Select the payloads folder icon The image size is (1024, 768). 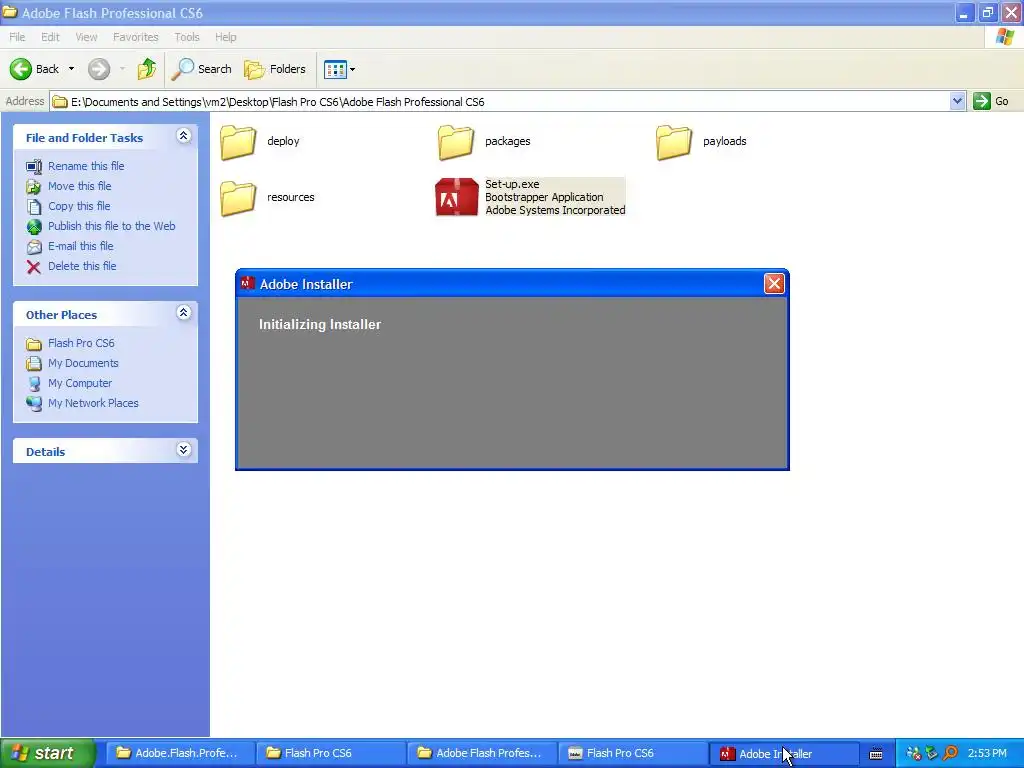(x=674, y=142)
